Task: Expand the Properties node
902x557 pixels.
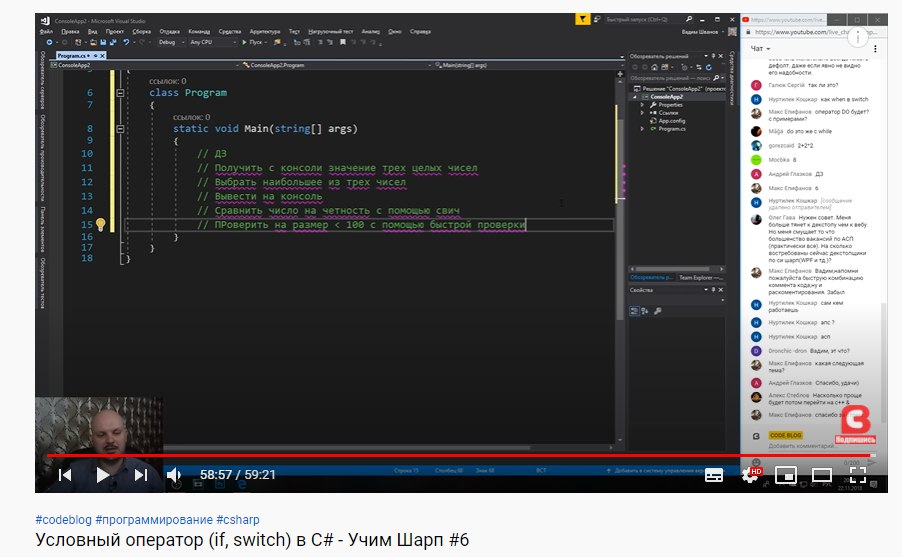Action: point(642,105)
